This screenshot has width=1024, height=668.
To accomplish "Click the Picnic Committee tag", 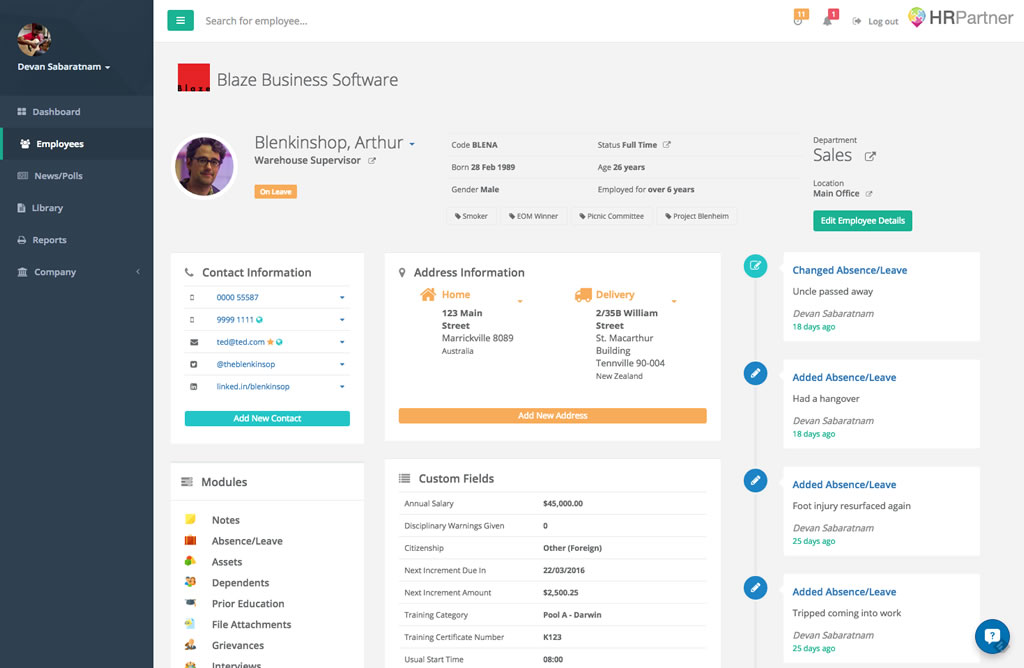I will coord(611,216).
